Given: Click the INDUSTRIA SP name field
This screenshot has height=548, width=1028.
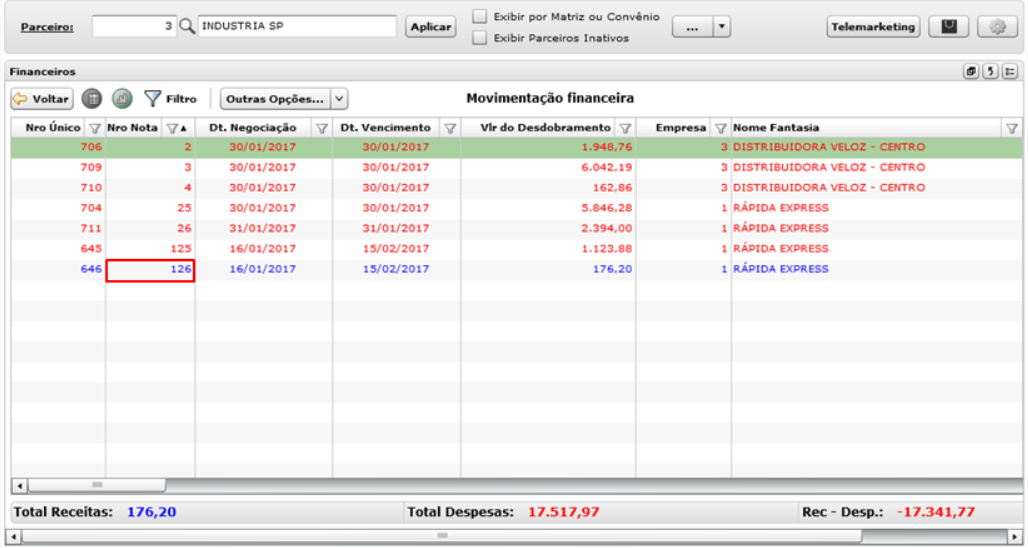Looking at the screenshot, I should pos(297,26).
